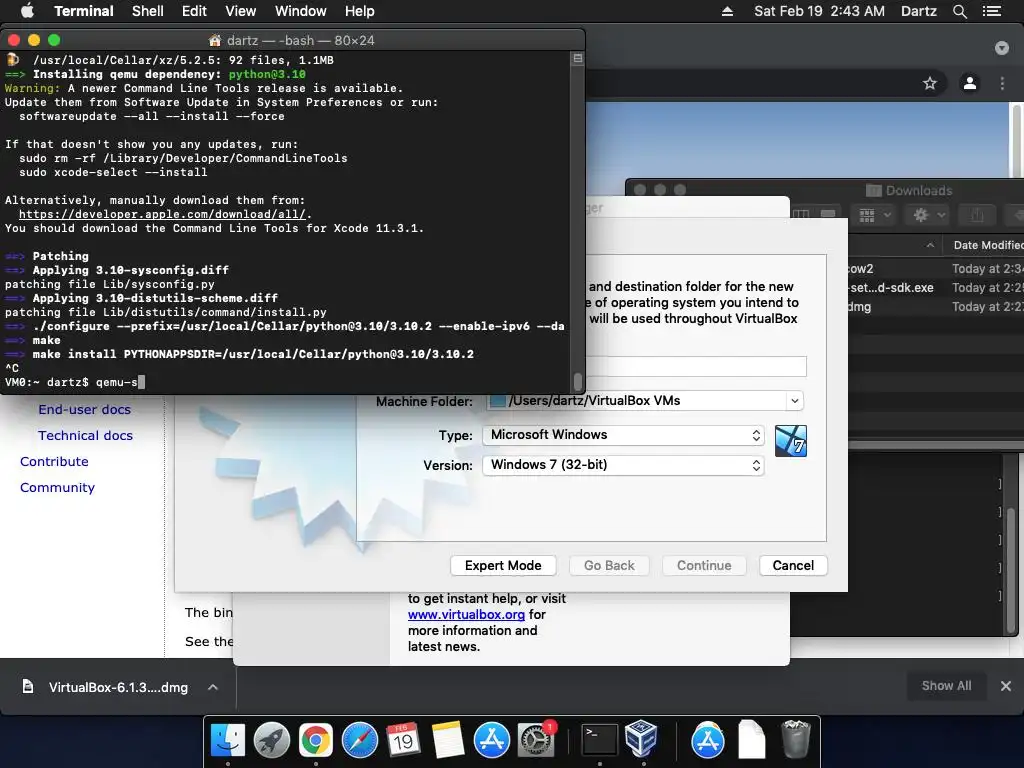Click VirtualBox dmg file icon in downloads bar
Image resolution: width=1024 pixels, height=768 pixels.
(x=28, y=686)
